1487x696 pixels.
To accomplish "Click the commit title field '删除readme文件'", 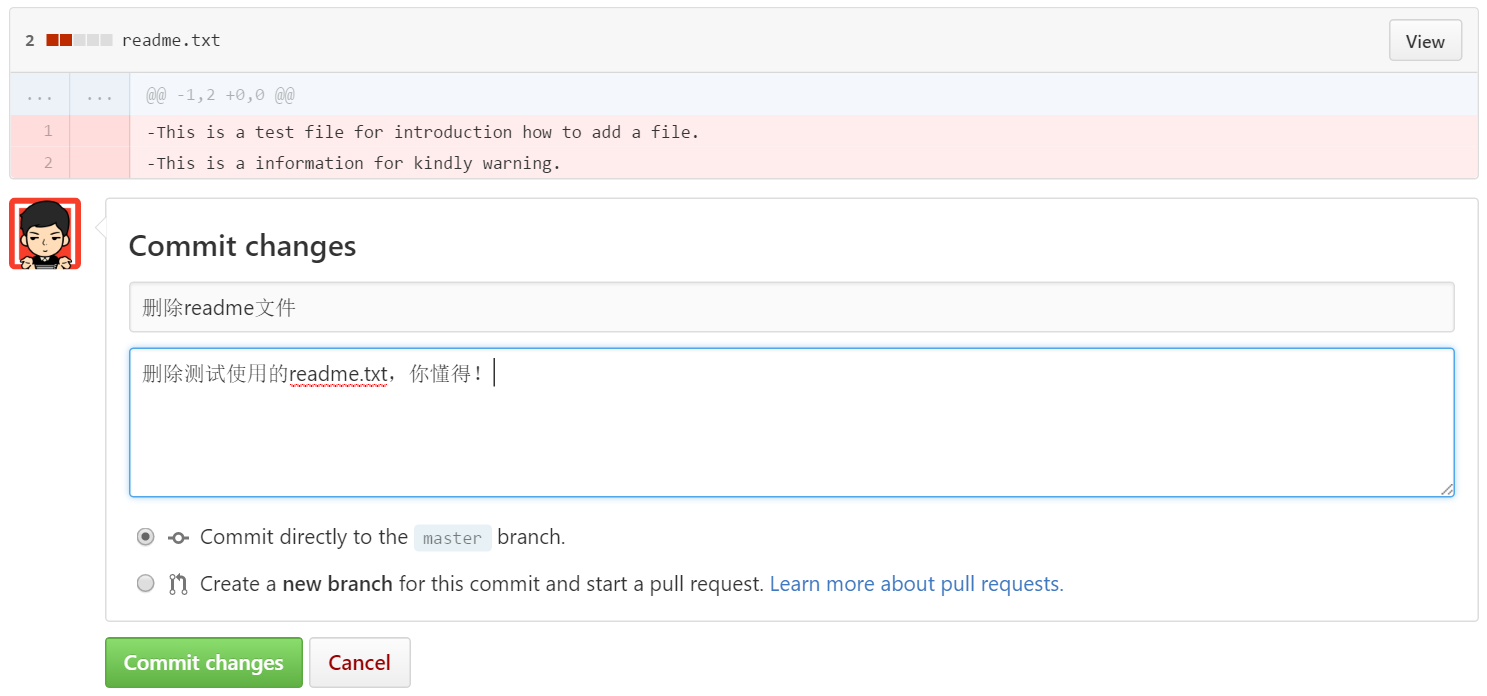I will click(x=791, y=308).
